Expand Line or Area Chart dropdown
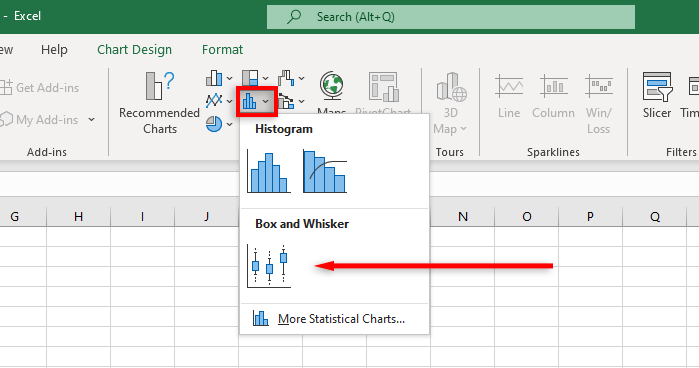Screen dimensions: 699x368 click(230, 102)
